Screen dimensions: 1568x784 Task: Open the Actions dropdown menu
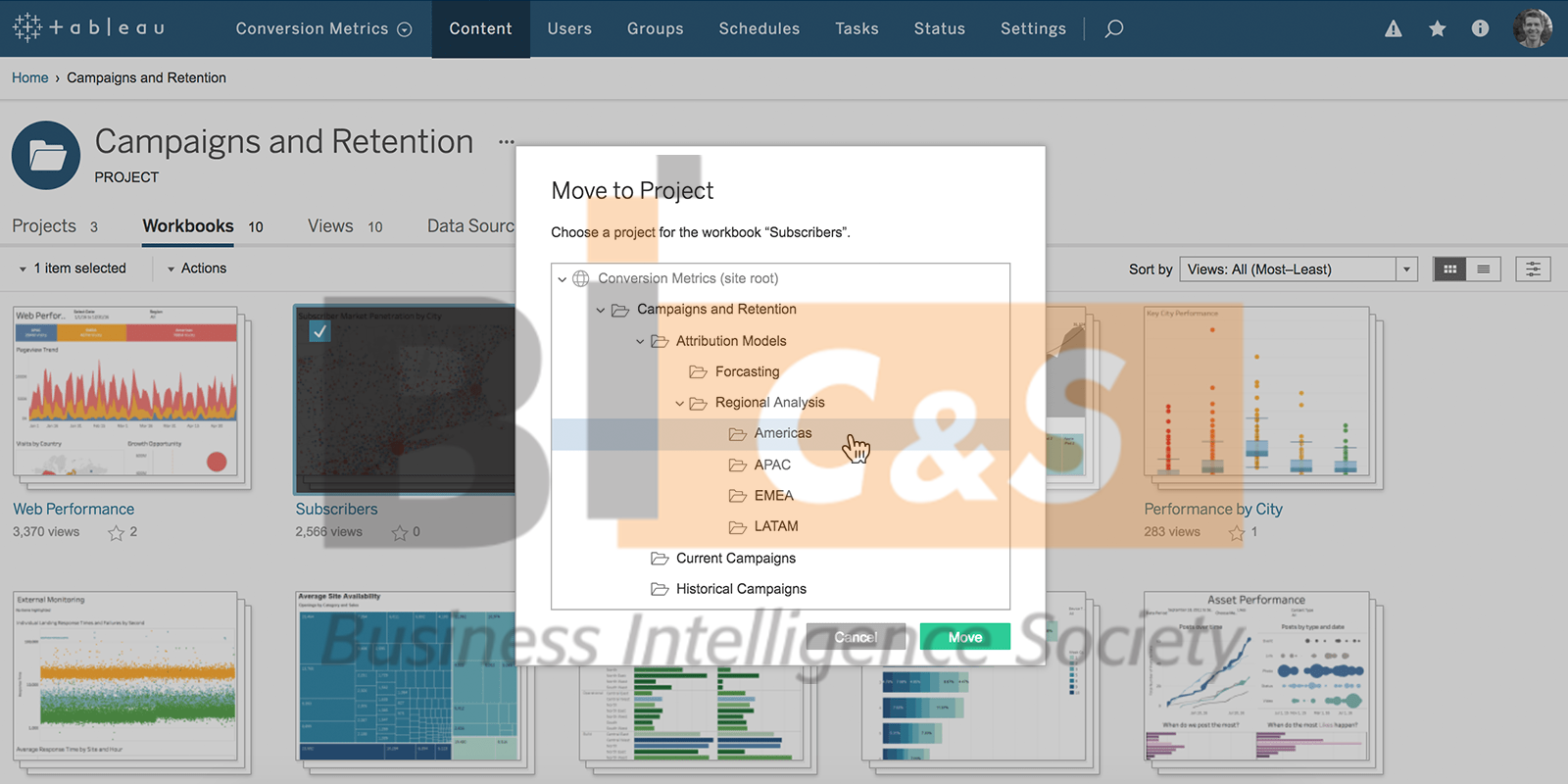pos(197,269)
